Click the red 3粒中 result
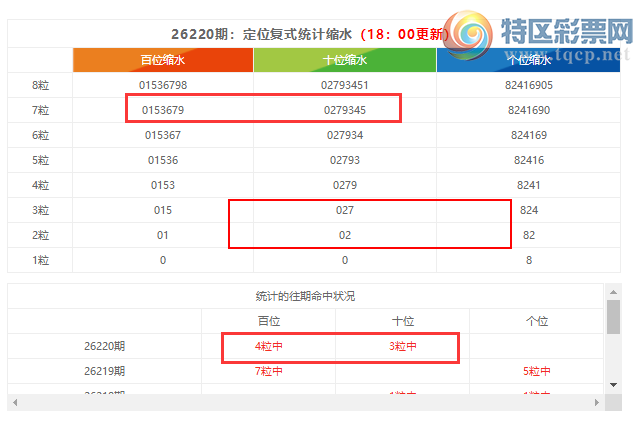Screen dimensions: 643x437 pyautogui.click(x=403, y=346)
